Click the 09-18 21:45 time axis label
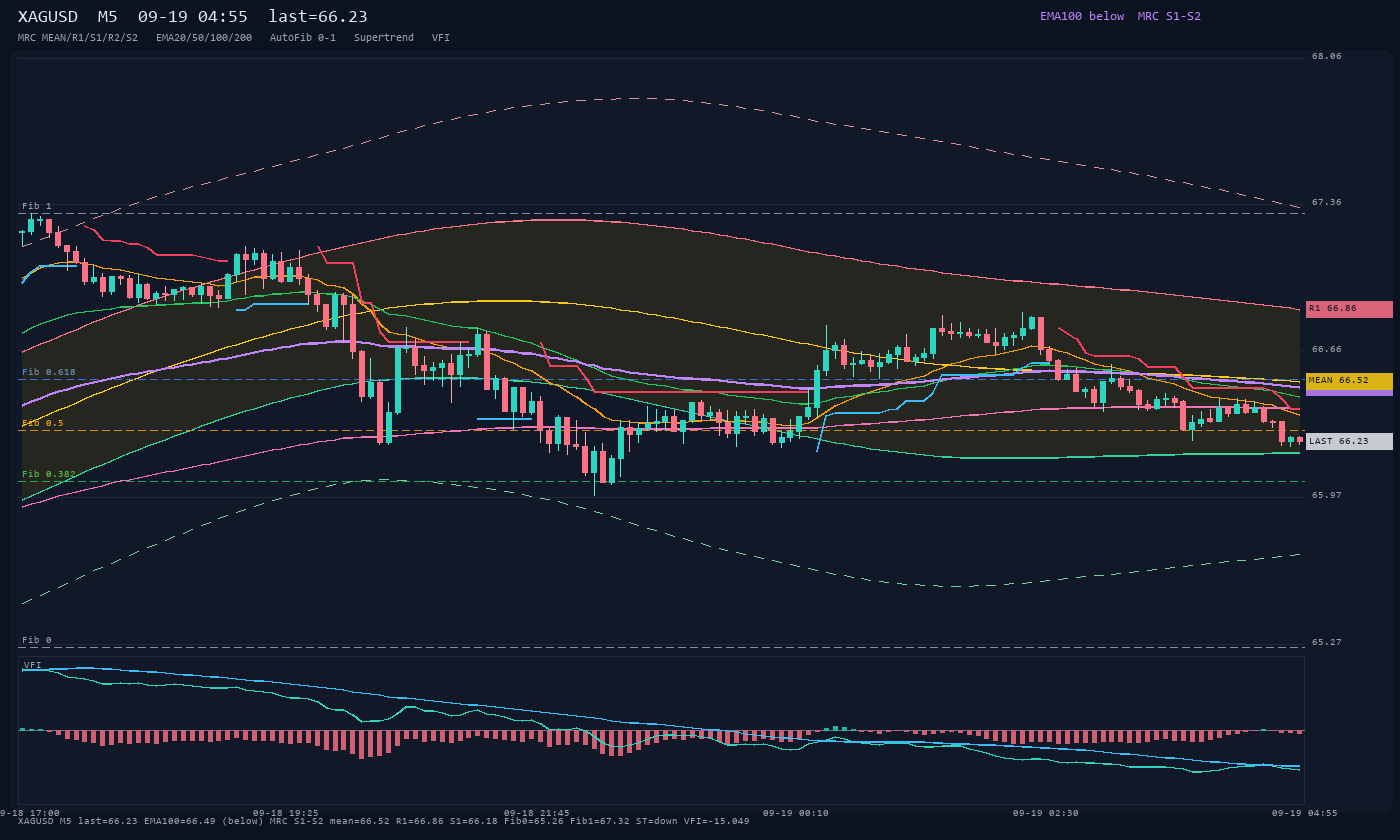This screenshot has width=1400, height=840. coord(536,813)
